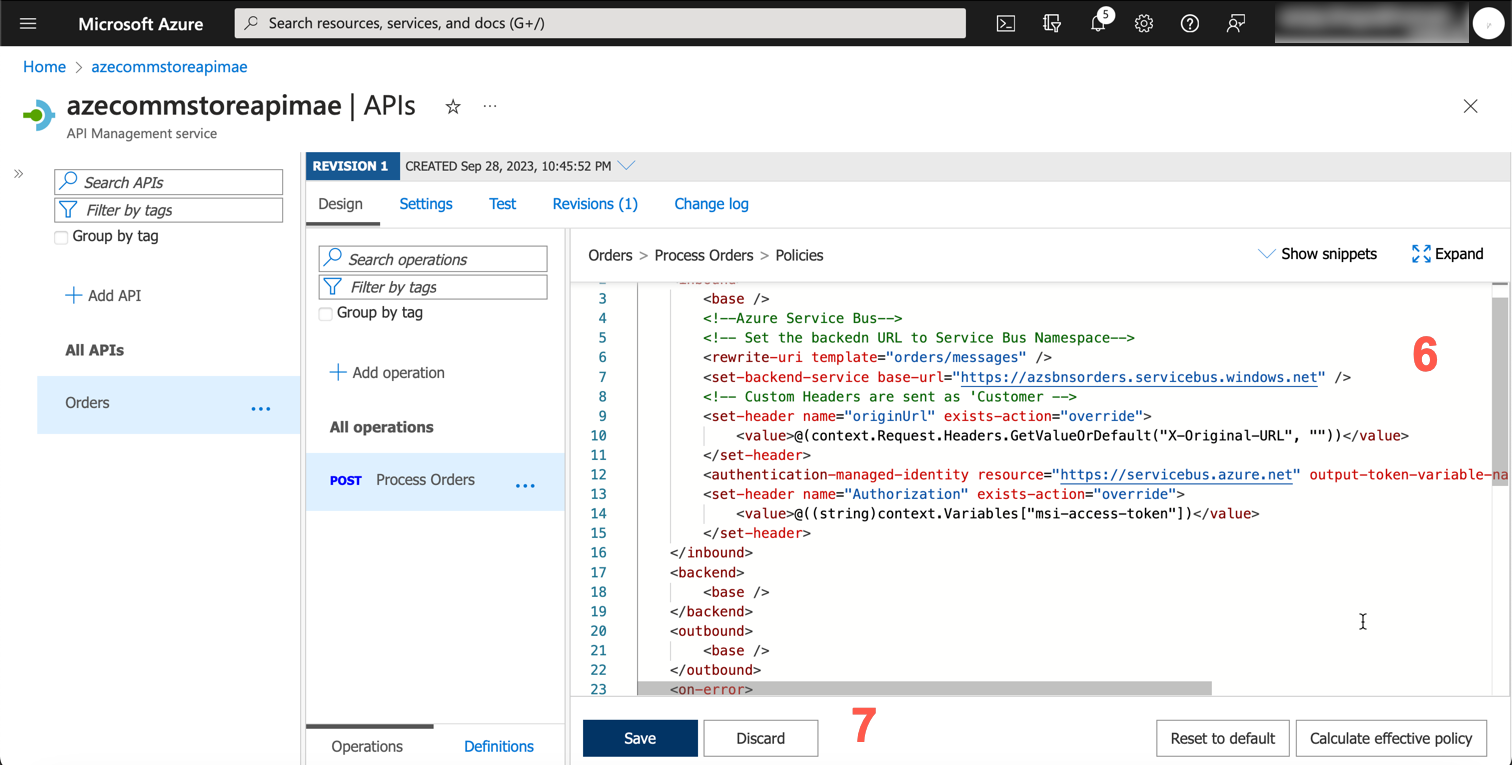Expand the revision dropdown chevron
Viewport: 1512px width, 765px height.
click(626, 166)
